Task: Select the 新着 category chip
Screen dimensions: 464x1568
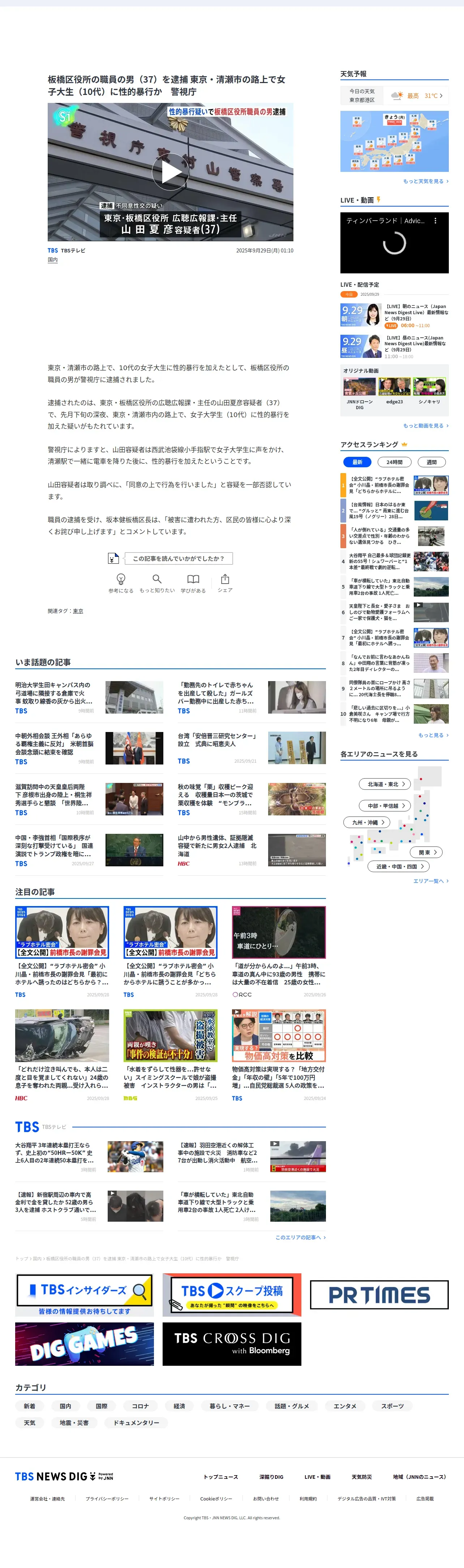Action: click(x=29, y=1406)
